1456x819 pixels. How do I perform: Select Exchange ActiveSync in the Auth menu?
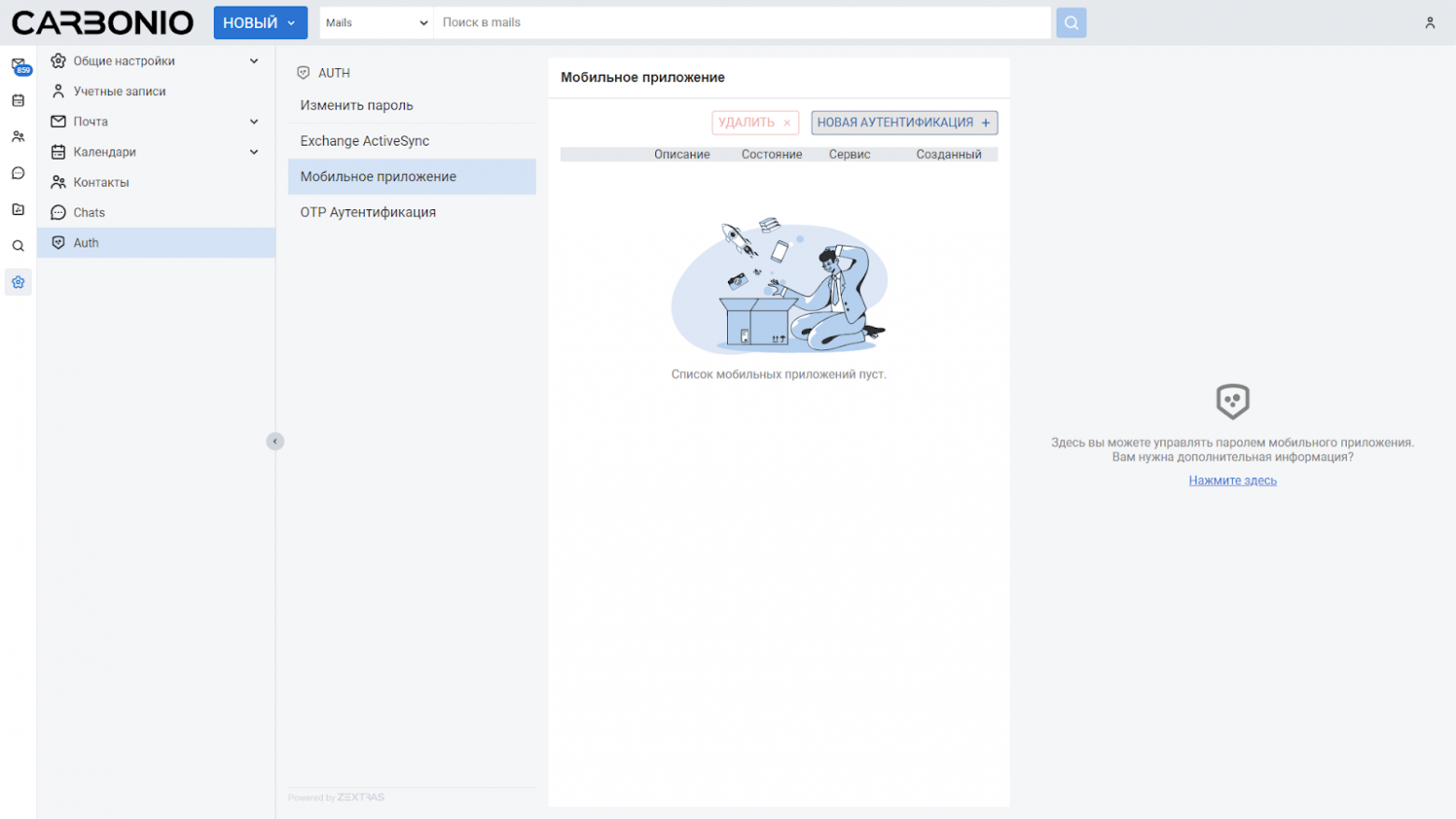(412, 141)
